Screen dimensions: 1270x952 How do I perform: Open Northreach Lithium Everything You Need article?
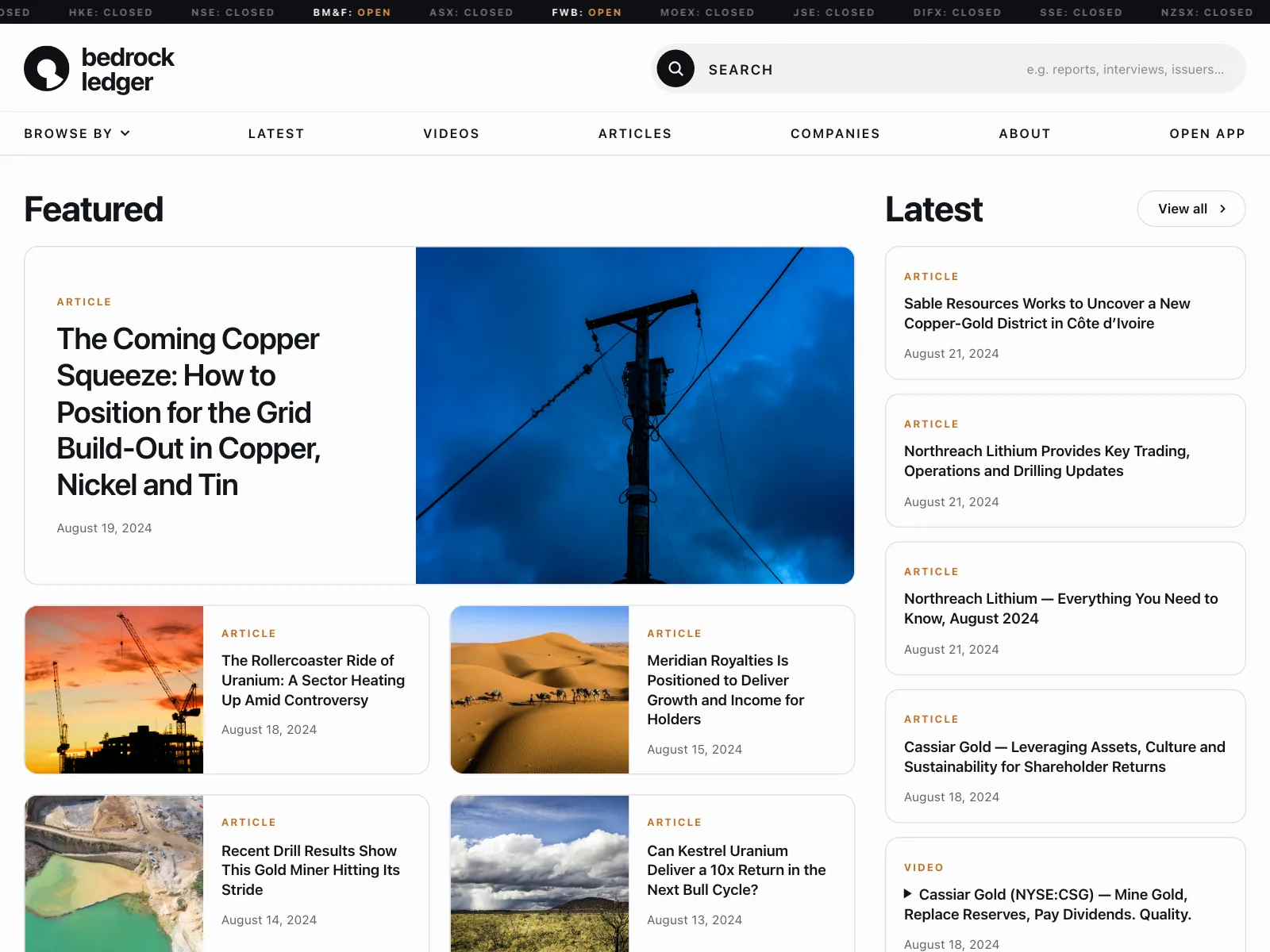coord(1060,608)
